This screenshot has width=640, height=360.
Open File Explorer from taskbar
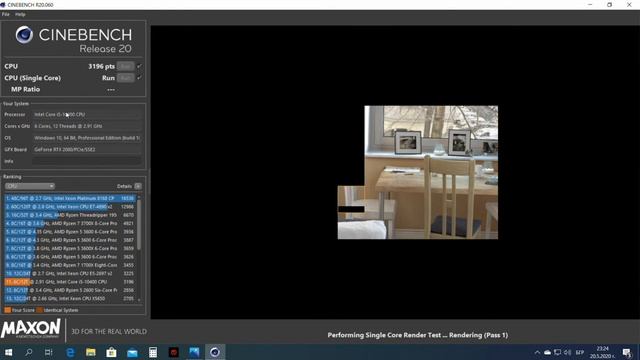[91, 352]
